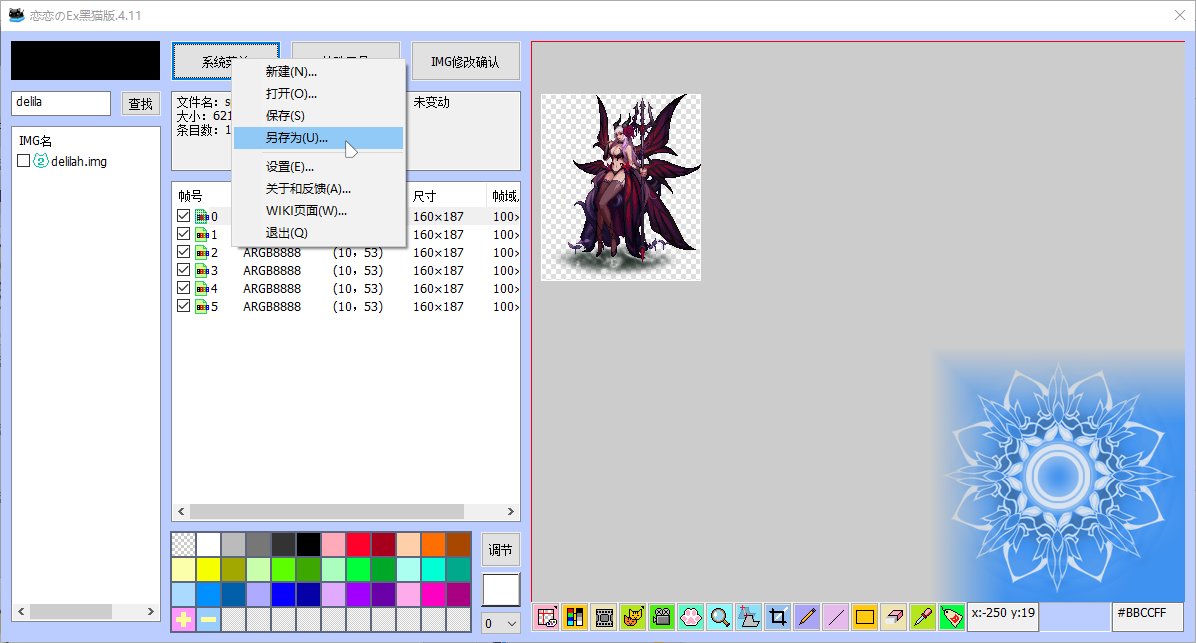Select the magnifying glass zoom tool
Viewport: 1196px width, 643px height.
click(x=720, y=617)
